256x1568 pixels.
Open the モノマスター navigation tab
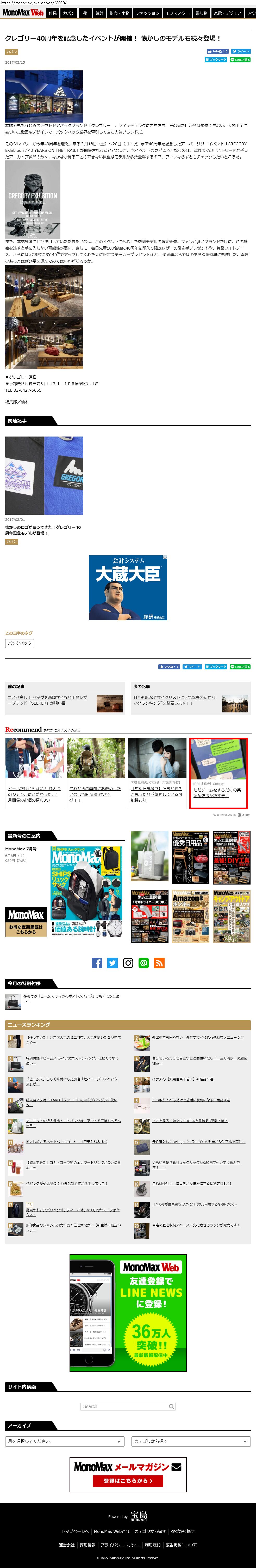[x=178, y=13]
